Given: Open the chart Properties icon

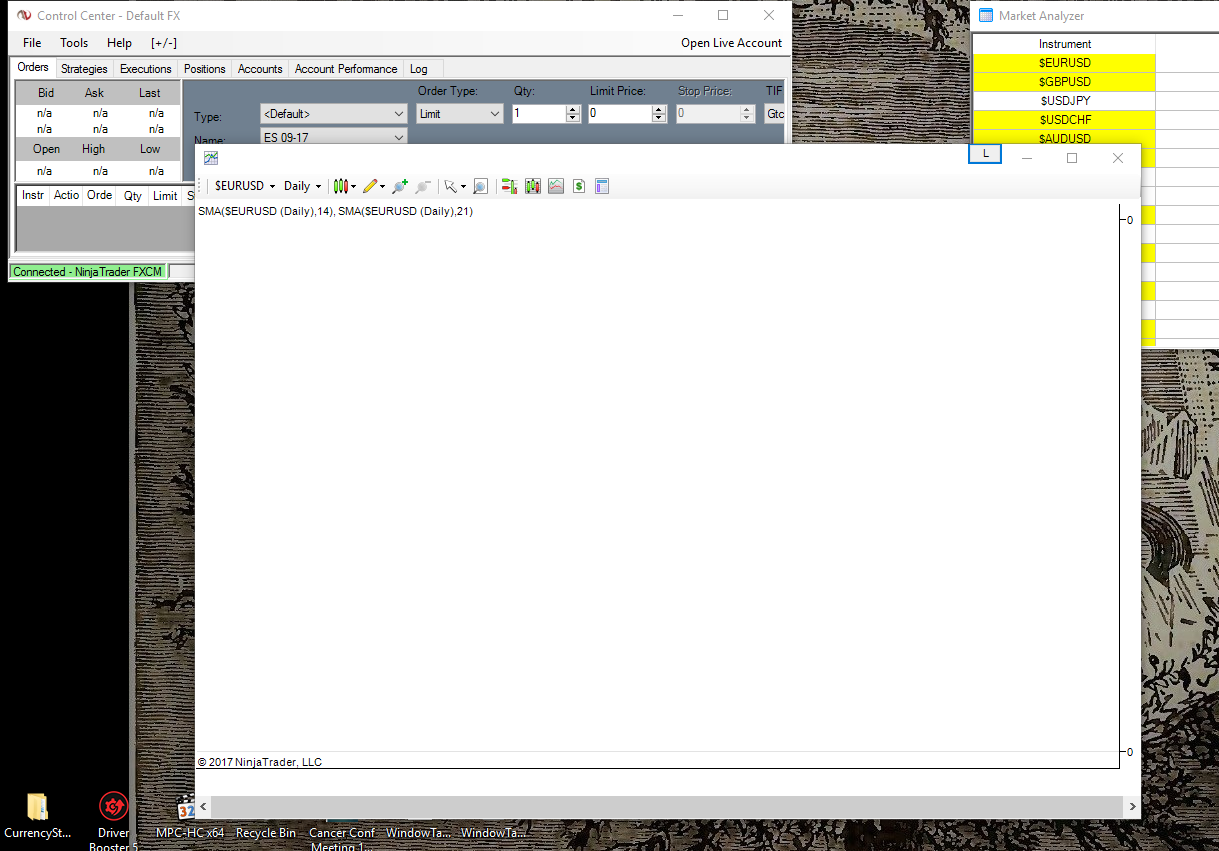Looking at the screenshot, I should (x=602, y=186).
